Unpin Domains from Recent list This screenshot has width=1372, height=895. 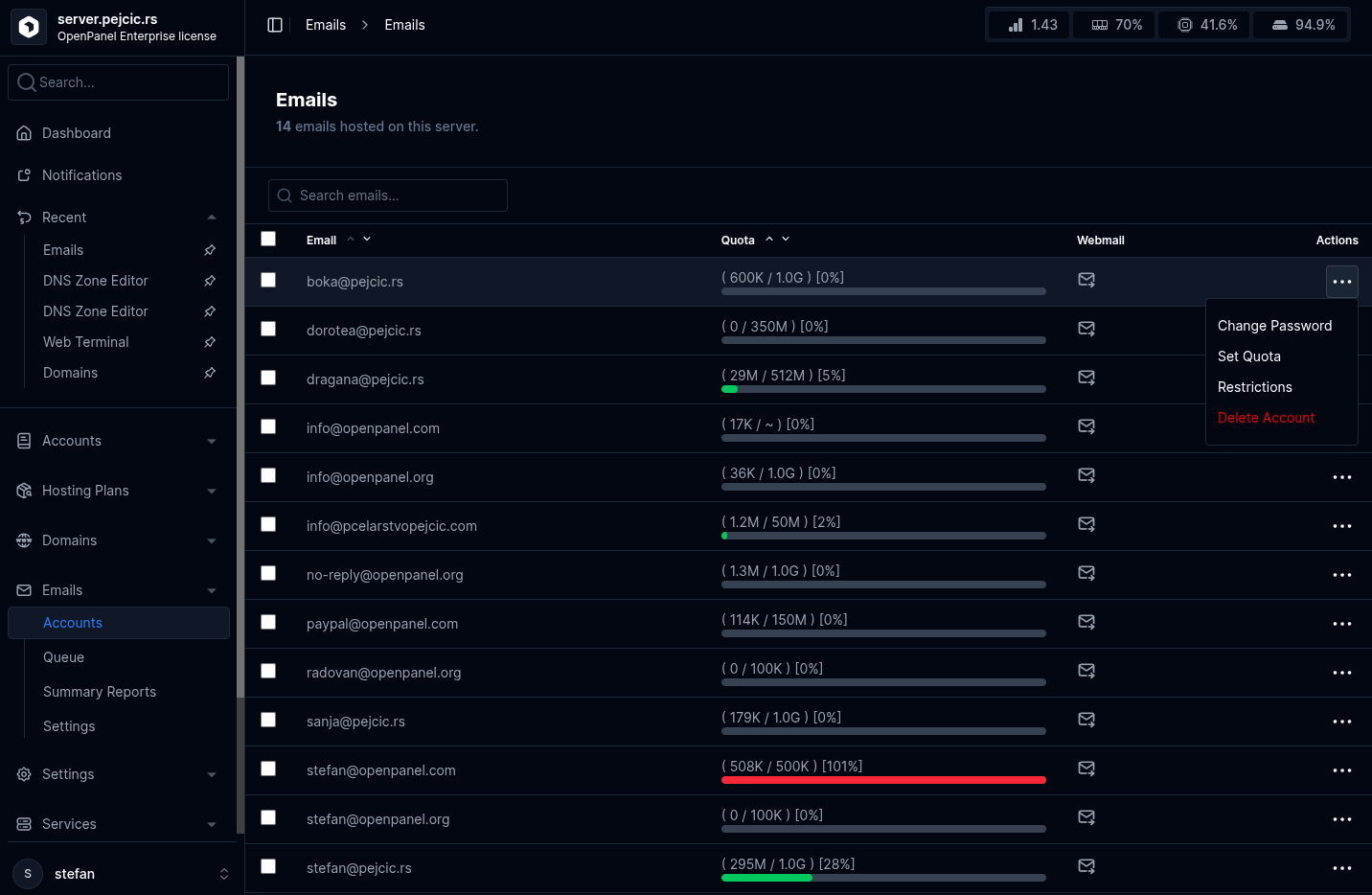coord(210,373)
